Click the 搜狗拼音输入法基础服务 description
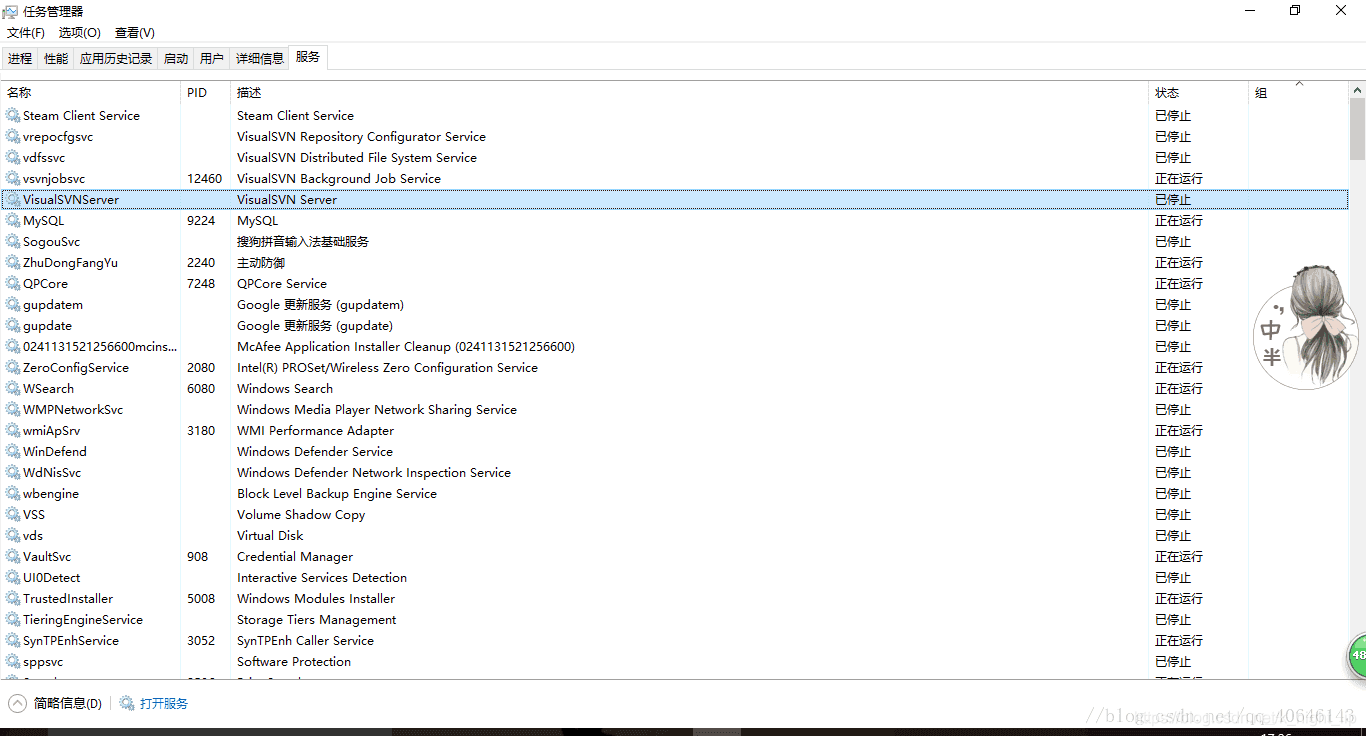1366x736 pixels. click(303, 242)
